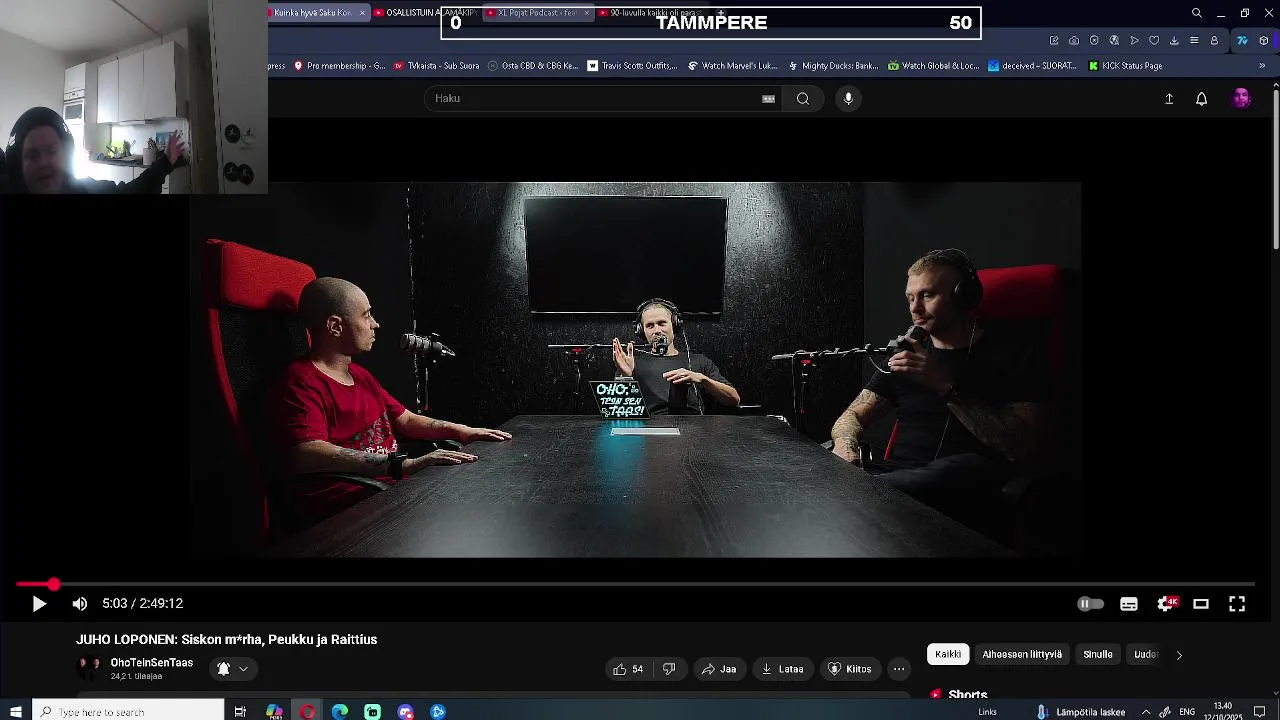Like the video with thumbs up
The height and width of the screenshot is (720, 1280).
pos(629,669)
